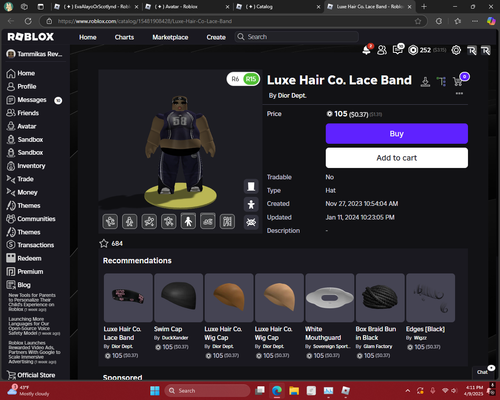Switch avatar preview to R6
The height and width of the screenshot is (400, 500).
235,79
